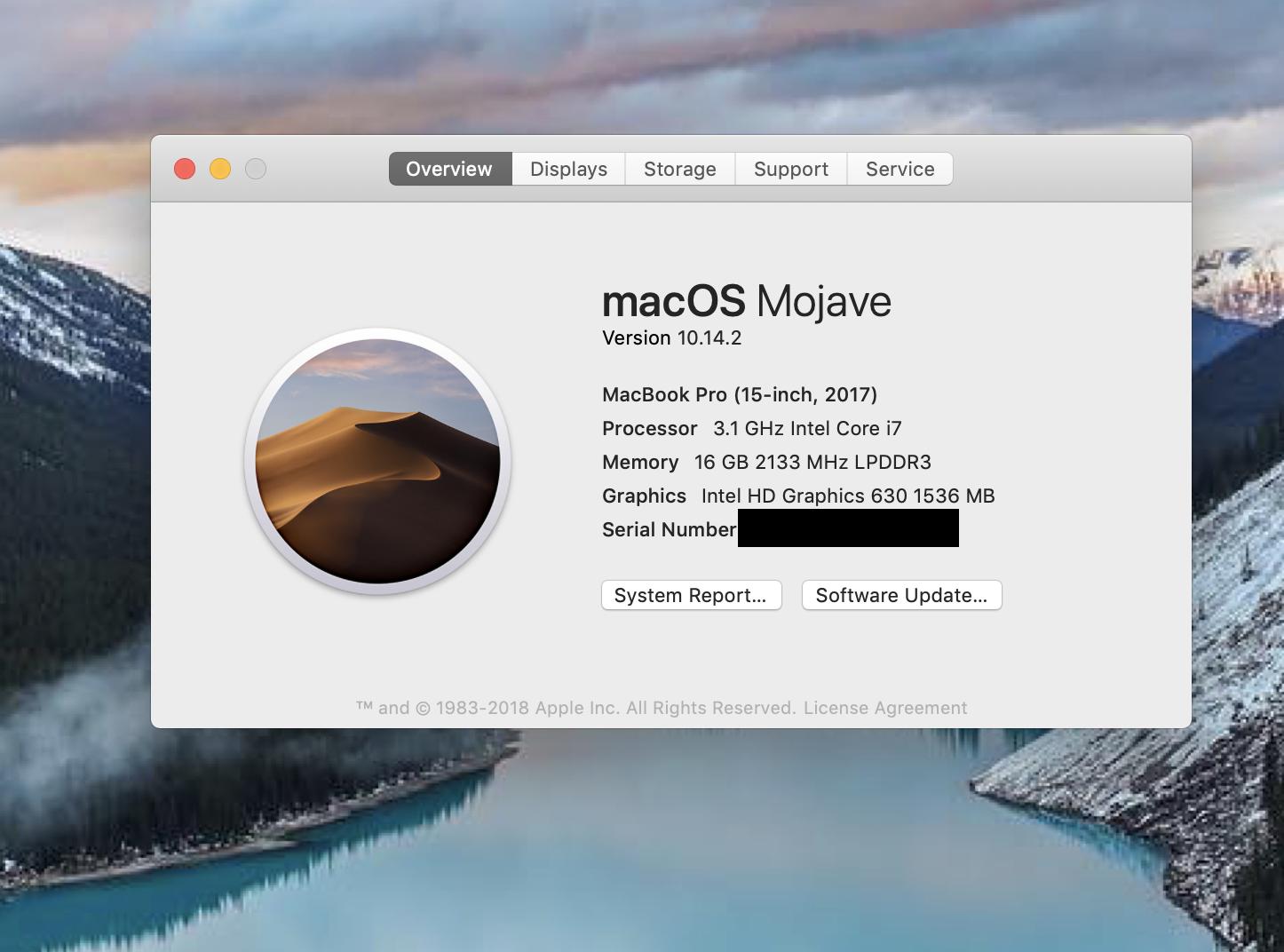
Task: Click the macOS Mojave title
Action: tap(747, 301)
